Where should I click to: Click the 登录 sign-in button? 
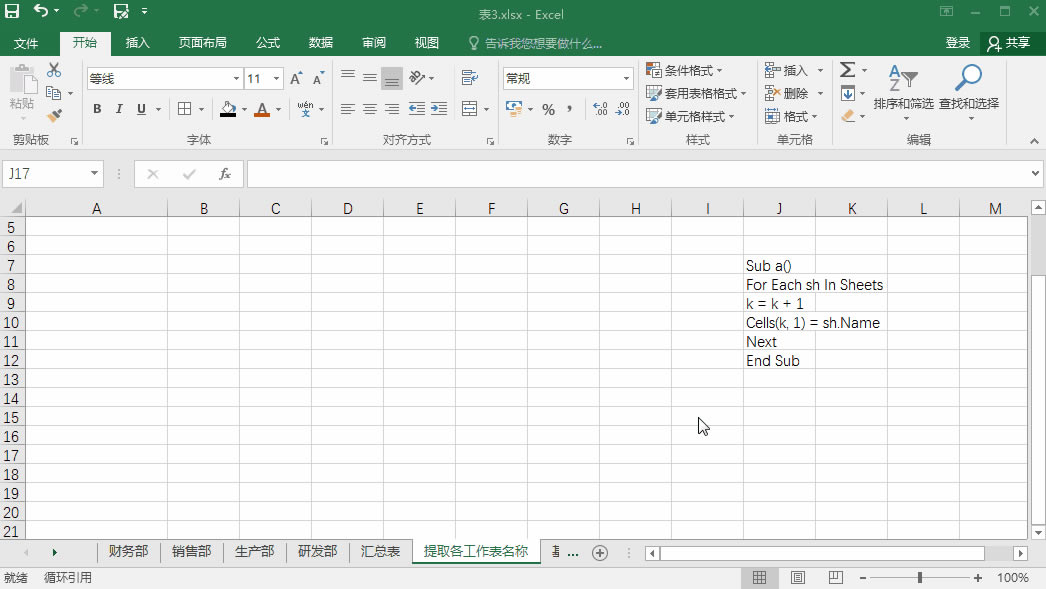click(957, 43)
